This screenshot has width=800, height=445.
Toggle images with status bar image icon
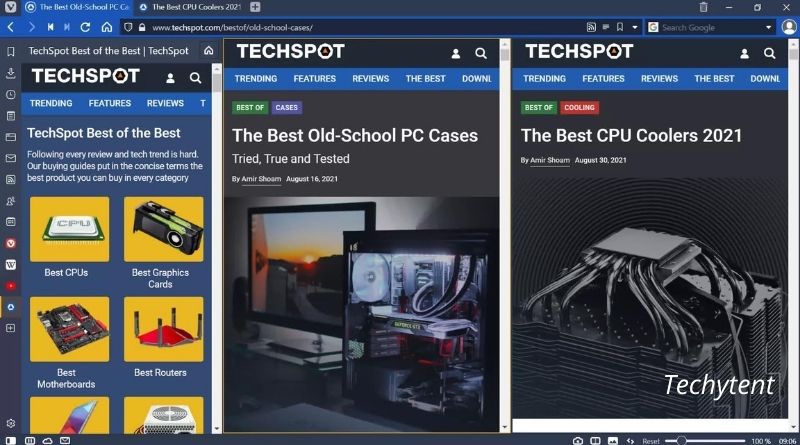click(x=613, y=440)
